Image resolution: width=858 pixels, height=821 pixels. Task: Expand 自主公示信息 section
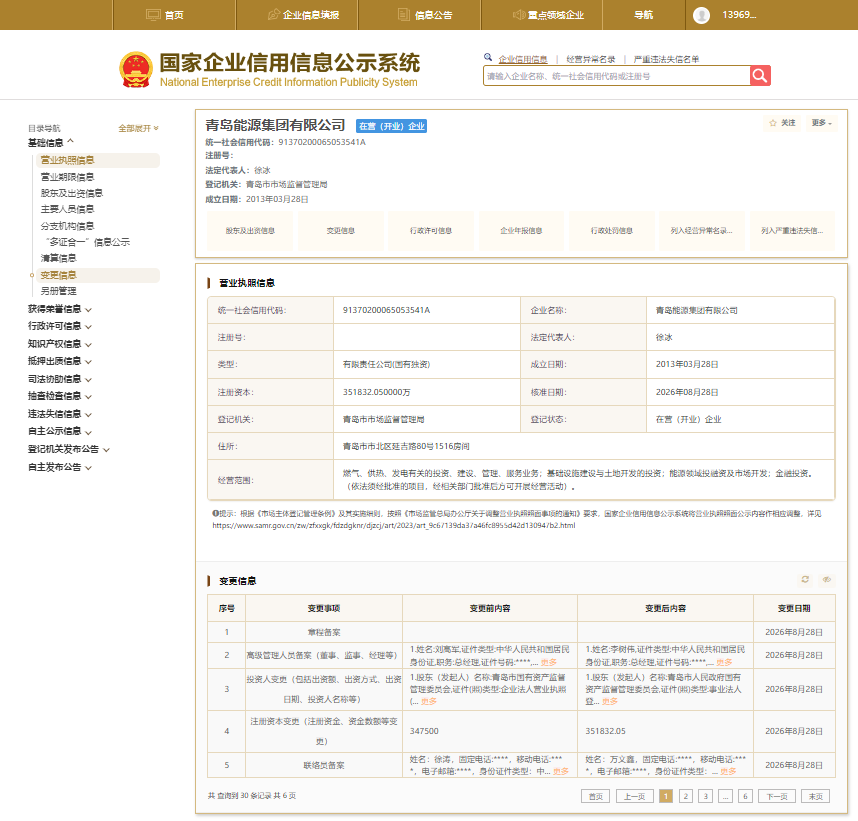[x=60, y=431]
